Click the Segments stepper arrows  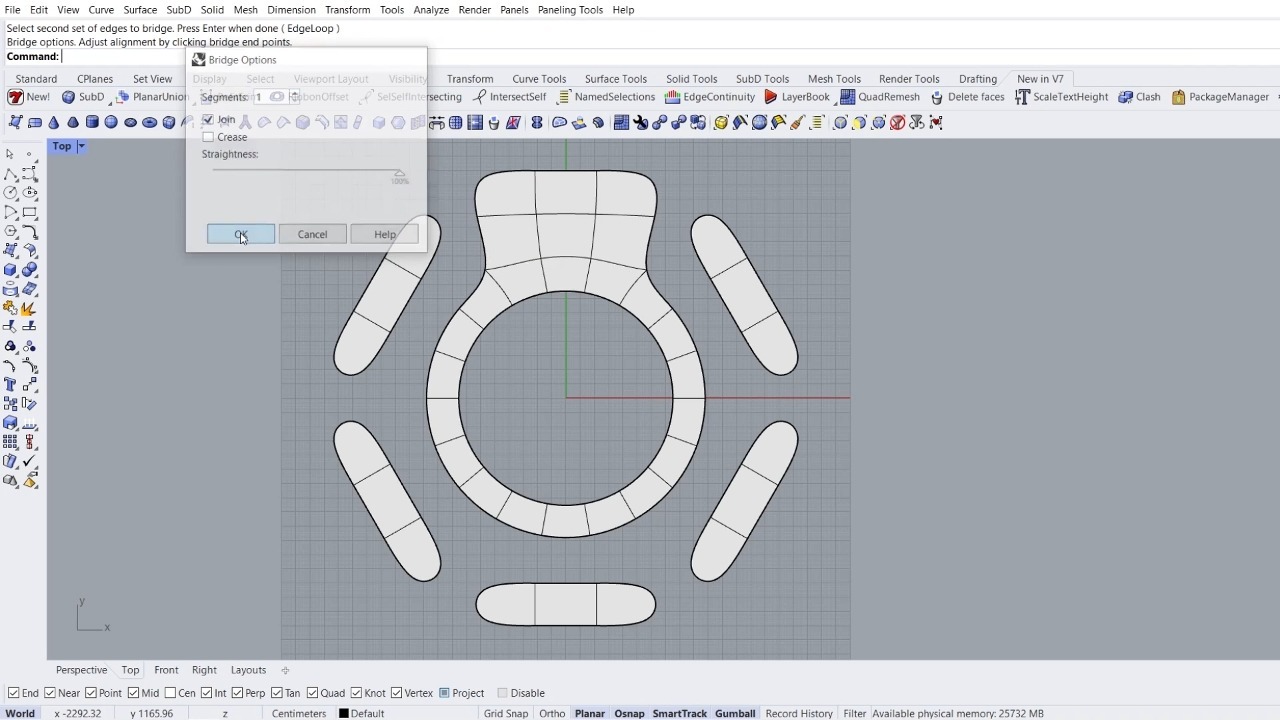(294, 97)
